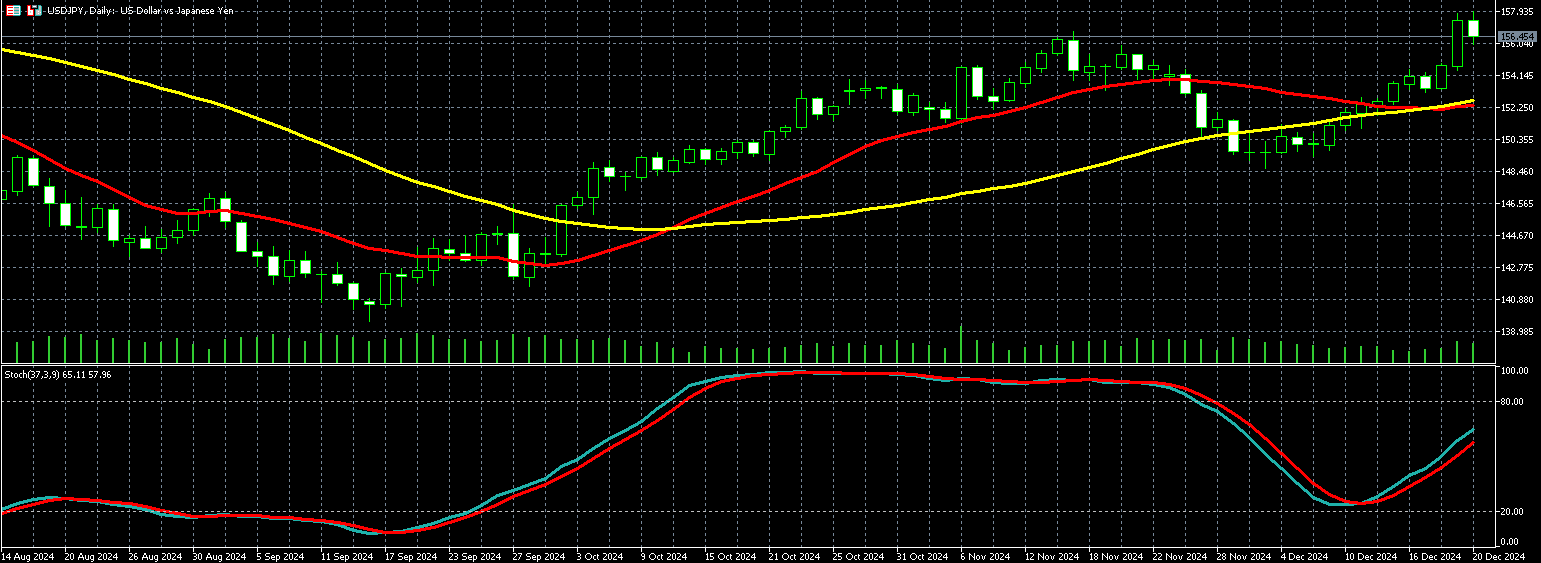Click the 17 Sep 2024 date label
This screenshot has height=563, width=1541.
[x=411, y=556]
